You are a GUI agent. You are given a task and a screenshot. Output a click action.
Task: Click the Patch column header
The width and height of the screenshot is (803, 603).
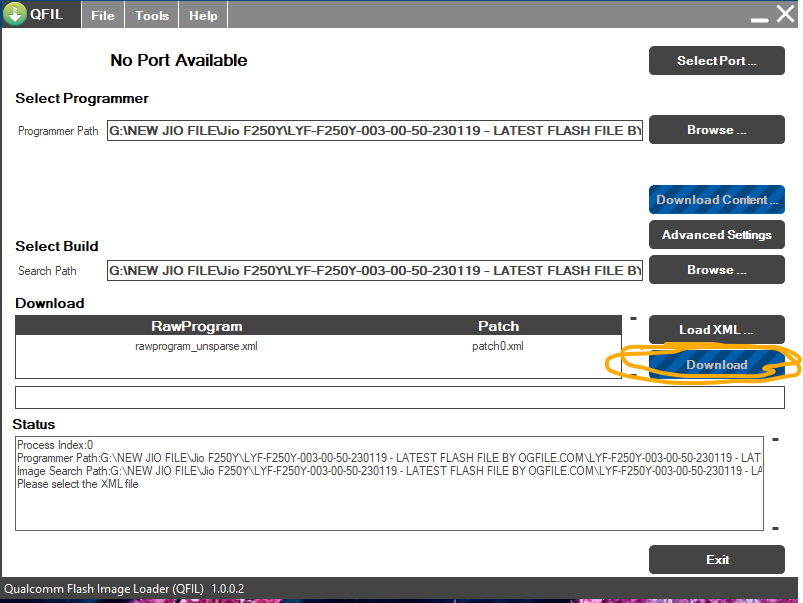(498, 326)
